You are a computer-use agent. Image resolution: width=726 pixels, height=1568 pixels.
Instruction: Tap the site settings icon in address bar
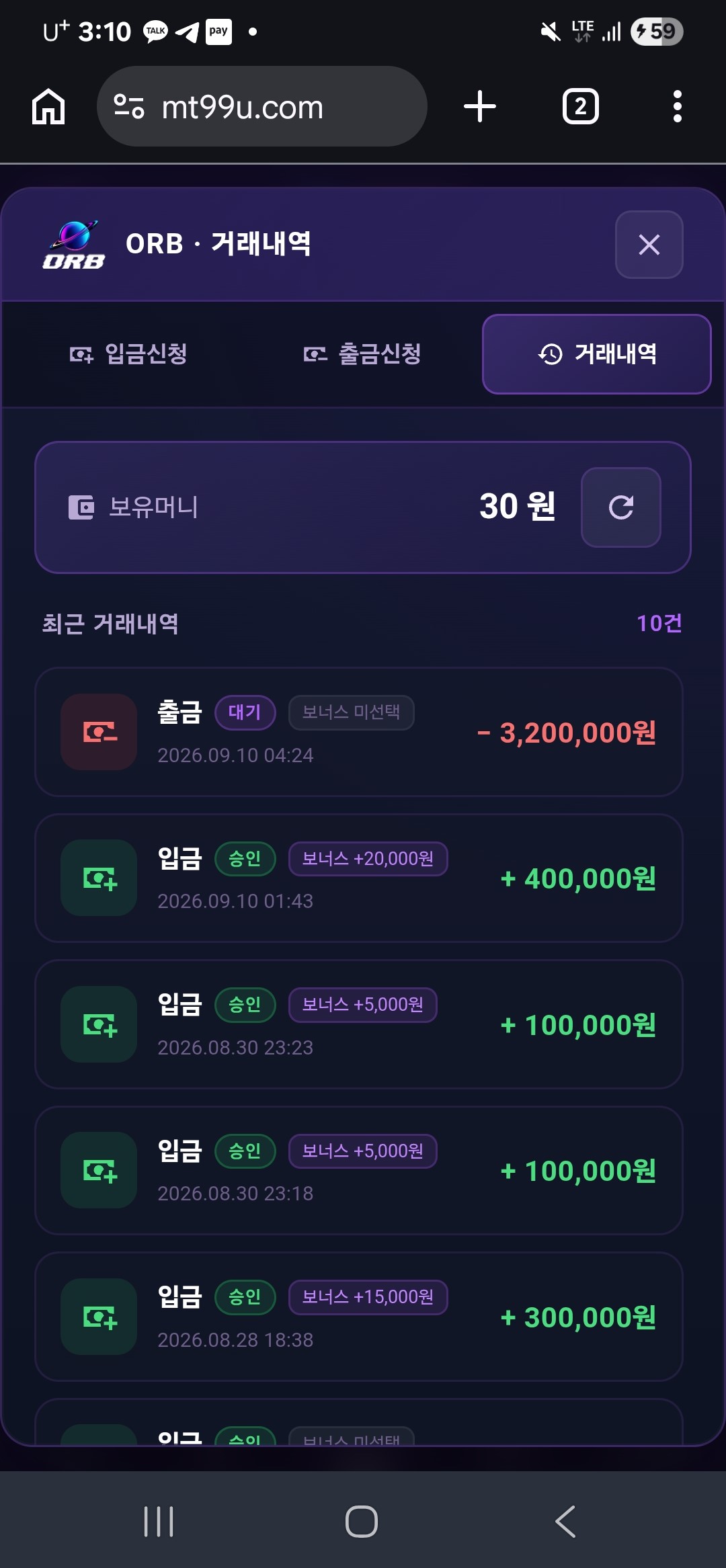129,107
